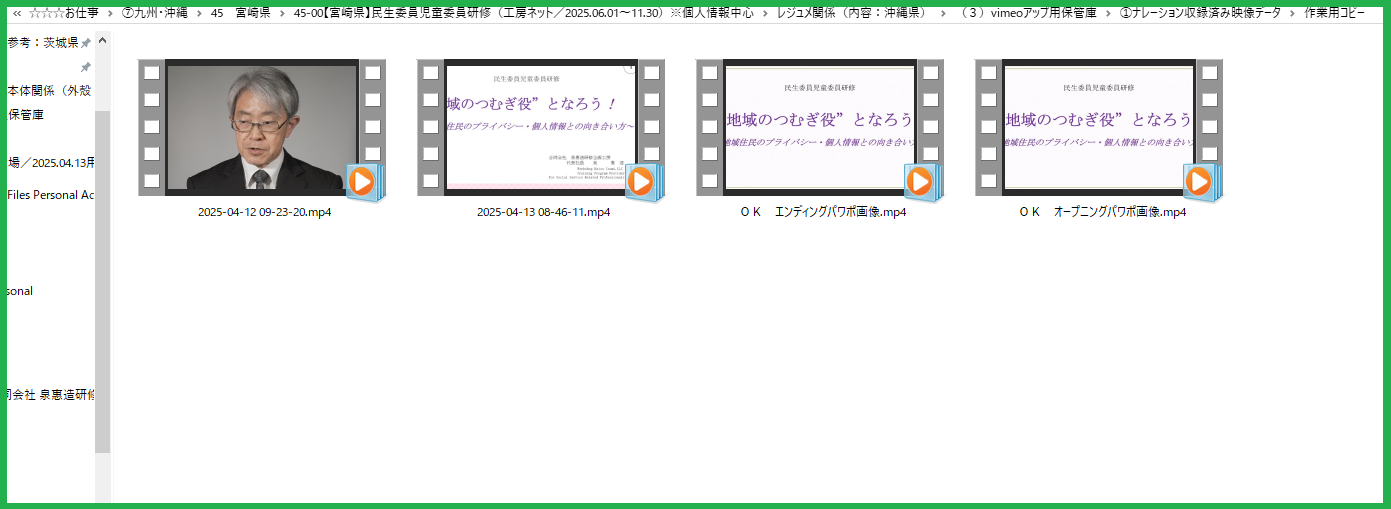Click file name 2025-04-12 09-23-20.mp4
The image size is (1391, 509).
tap(265, 213)
